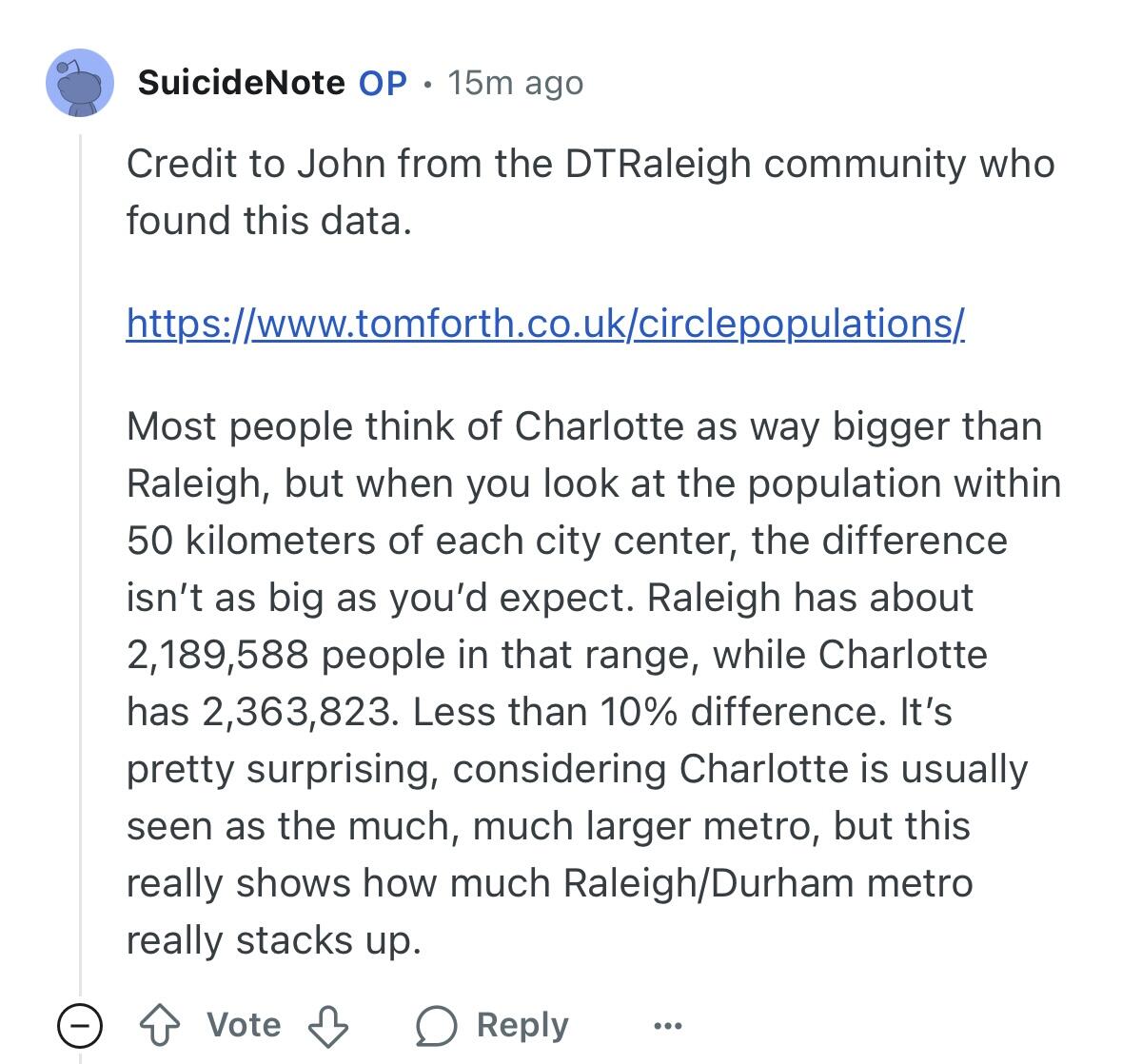Downvote the comment with the down arrow
This screenshot has height=1064, width=1122.
(x=328, y=1026)
